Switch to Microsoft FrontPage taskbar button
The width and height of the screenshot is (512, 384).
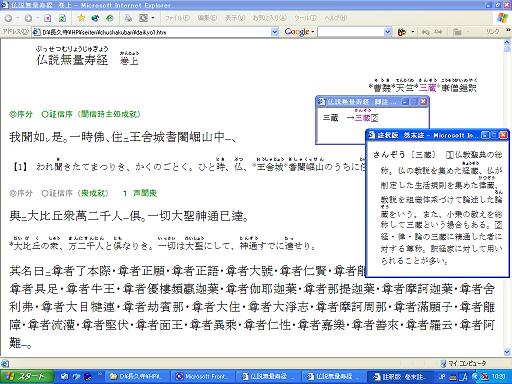(x=202, y=377)
